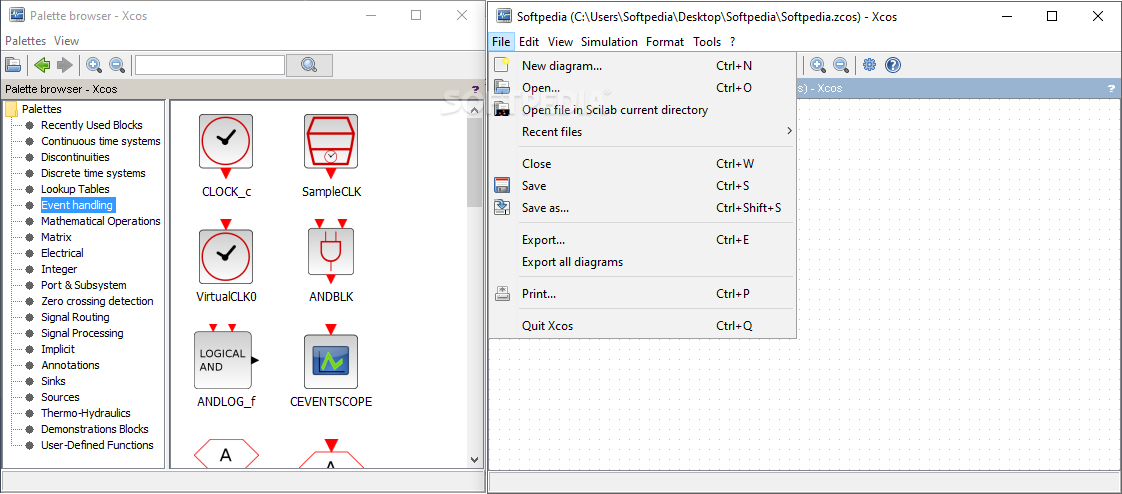Open Xcos help with the blue question icon
The height and width of the screenshot is (494, 1122).
click(x=892, y=65)
